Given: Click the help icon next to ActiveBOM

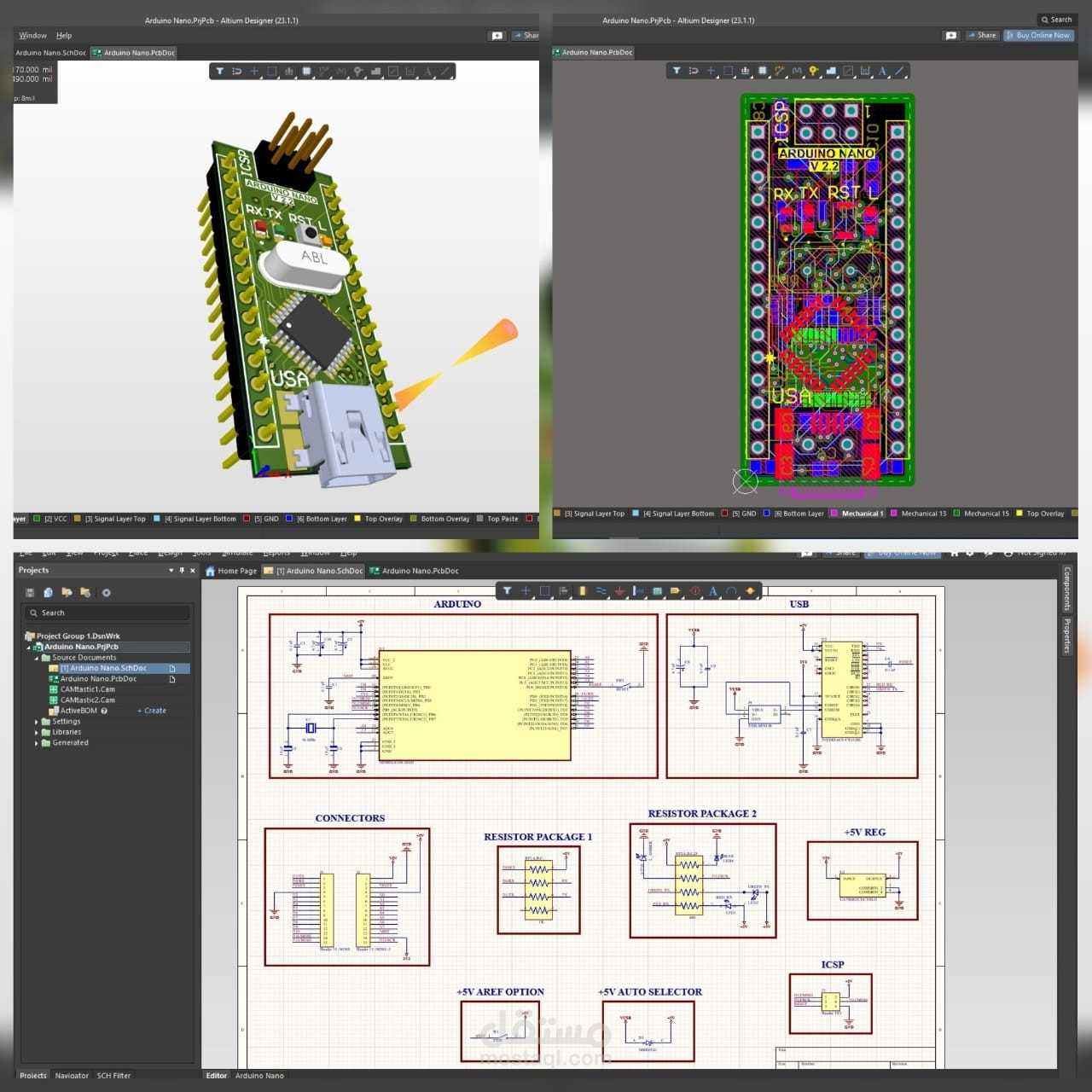Looking at the screenshot, I should [104, 711].
